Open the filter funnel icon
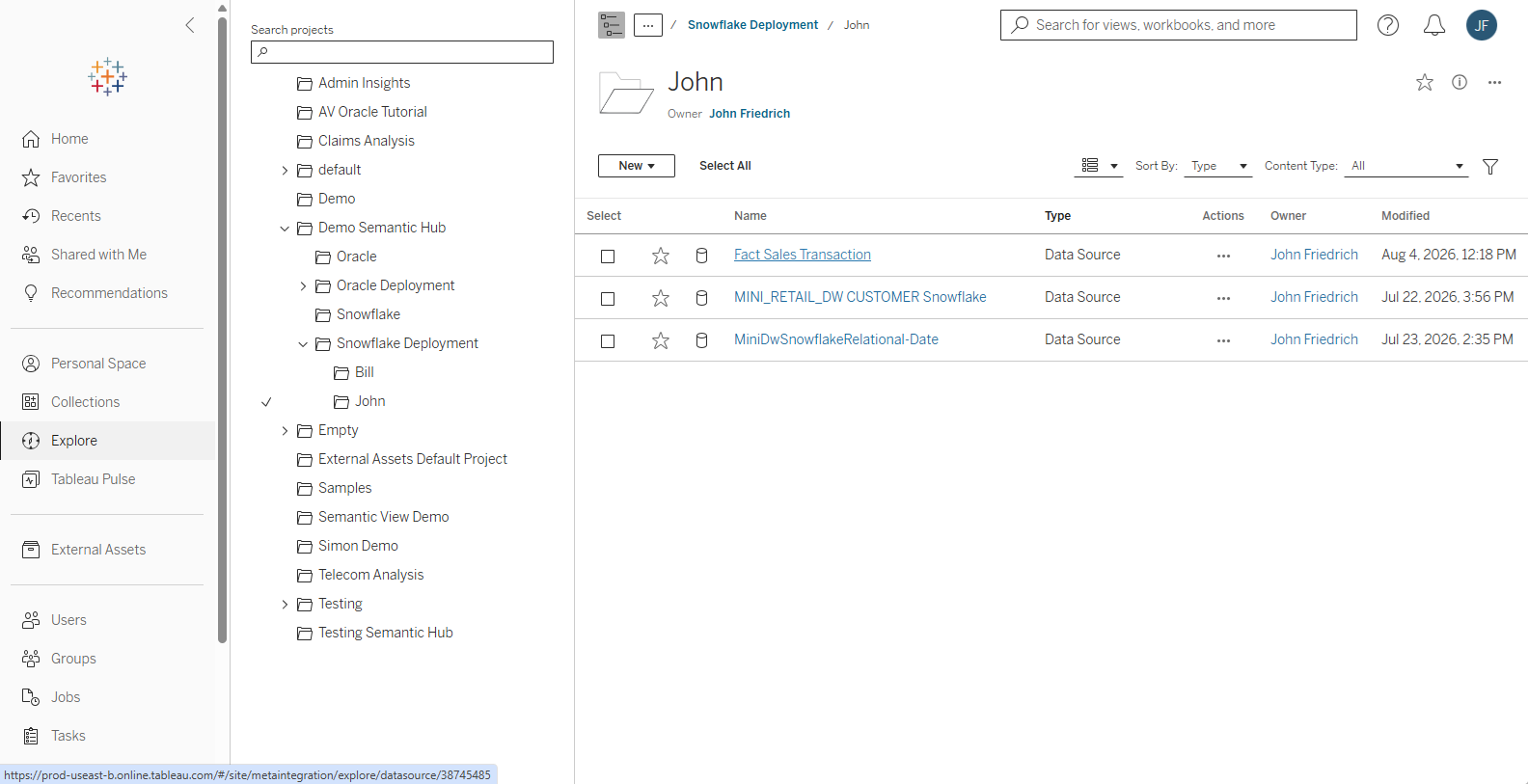 point(1490,167)
